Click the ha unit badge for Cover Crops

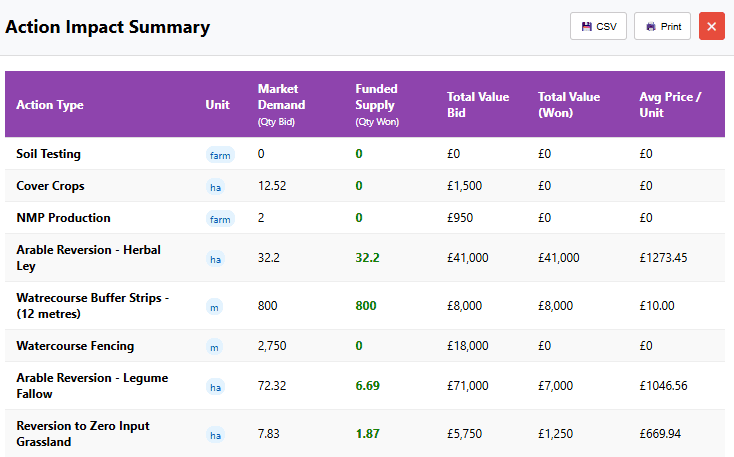(x=215, y=187)
